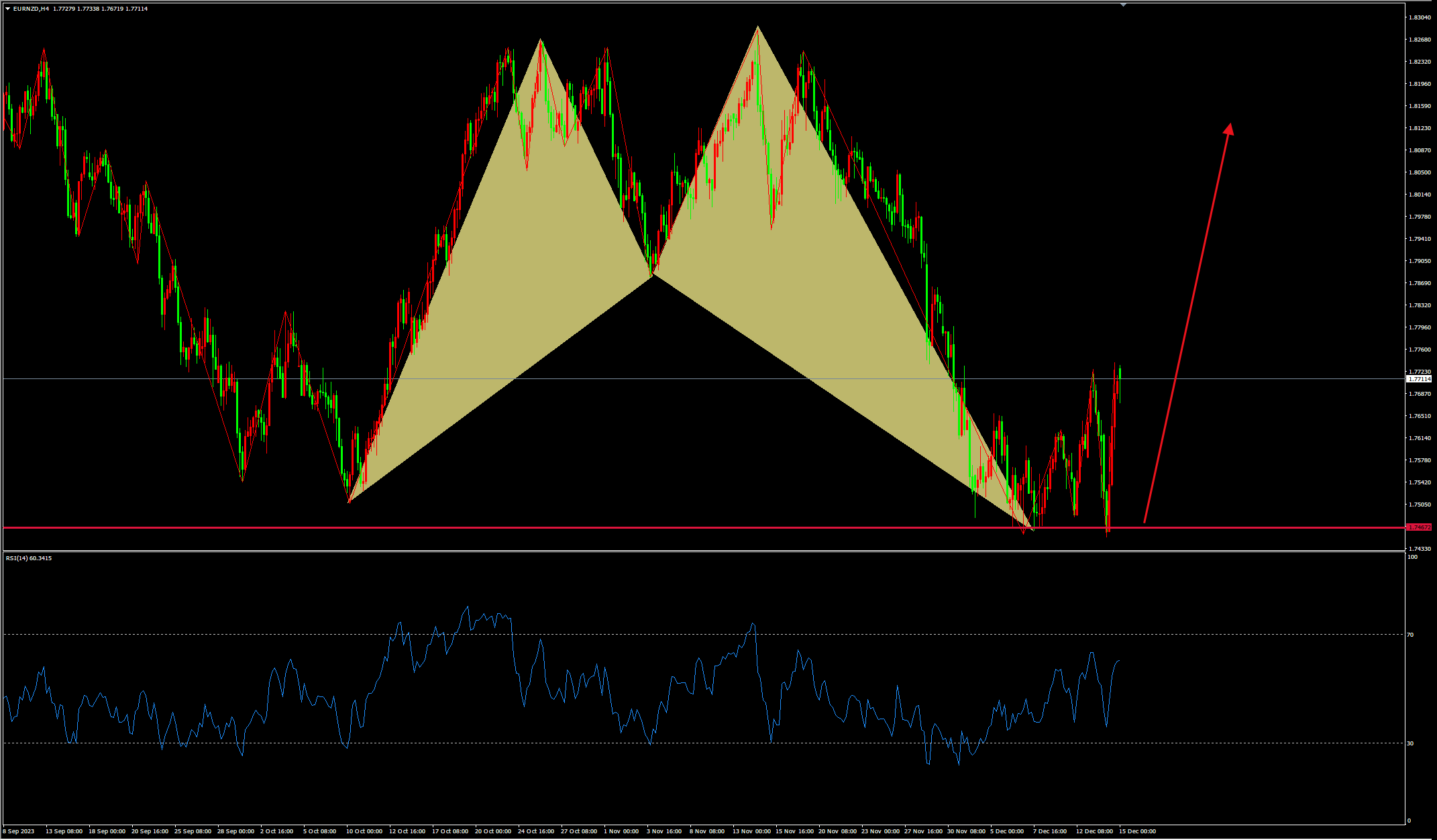Click the 3 Nov 16:00 time label

click(664, 831)
